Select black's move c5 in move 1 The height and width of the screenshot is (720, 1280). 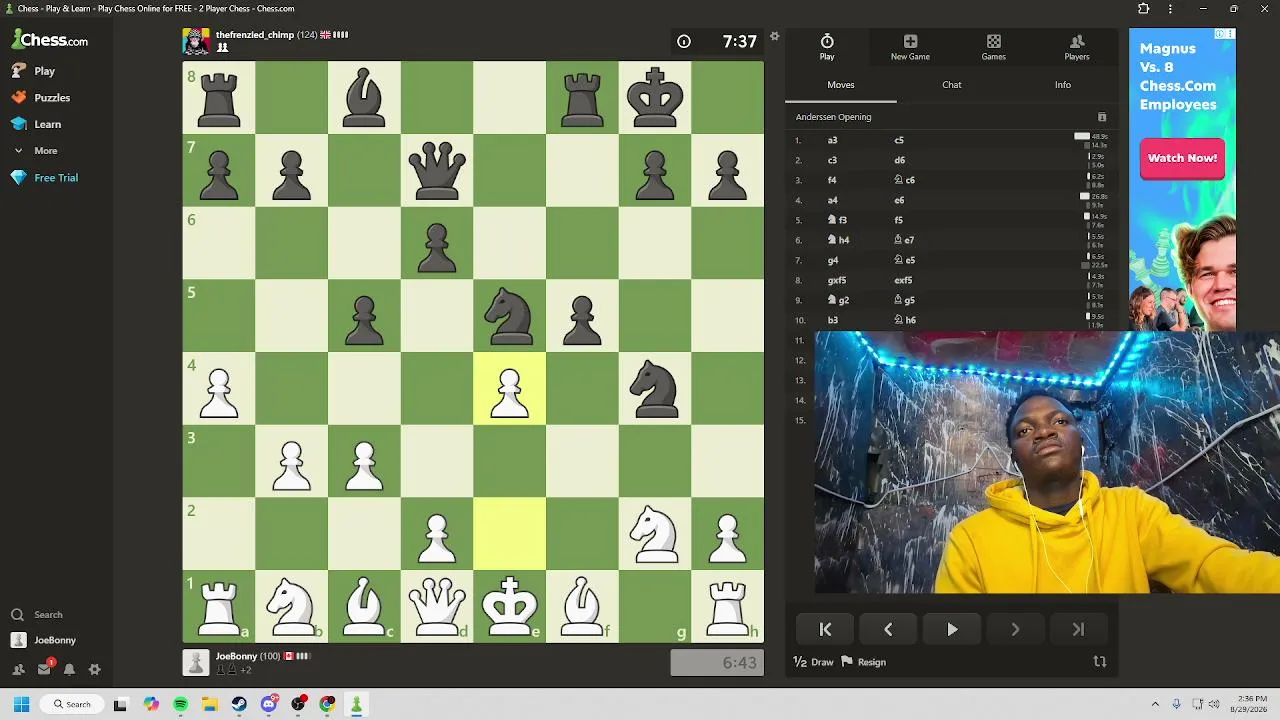coord(899,140)
